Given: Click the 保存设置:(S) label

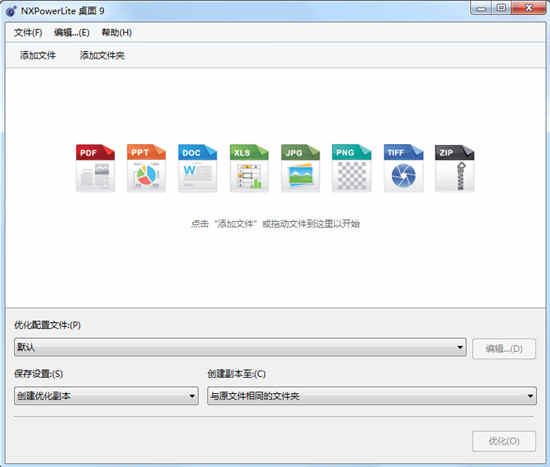Looking at the screenshot, I should pos(39,374).
